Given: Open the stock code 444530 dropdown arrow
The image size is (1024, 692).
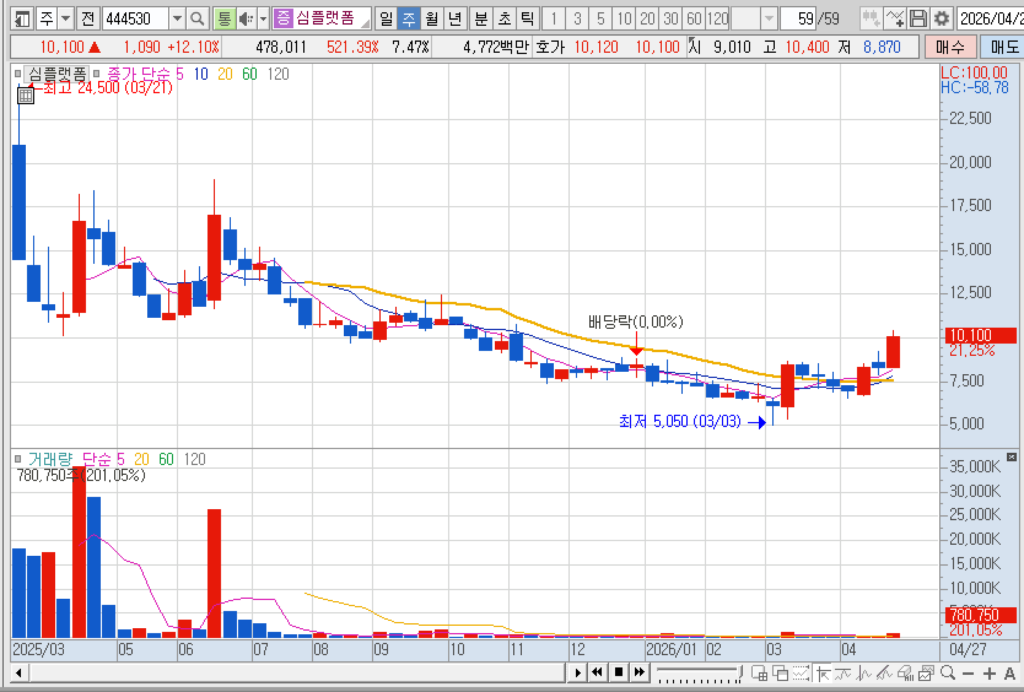Looking at the screenshot, I should point(177,19).
